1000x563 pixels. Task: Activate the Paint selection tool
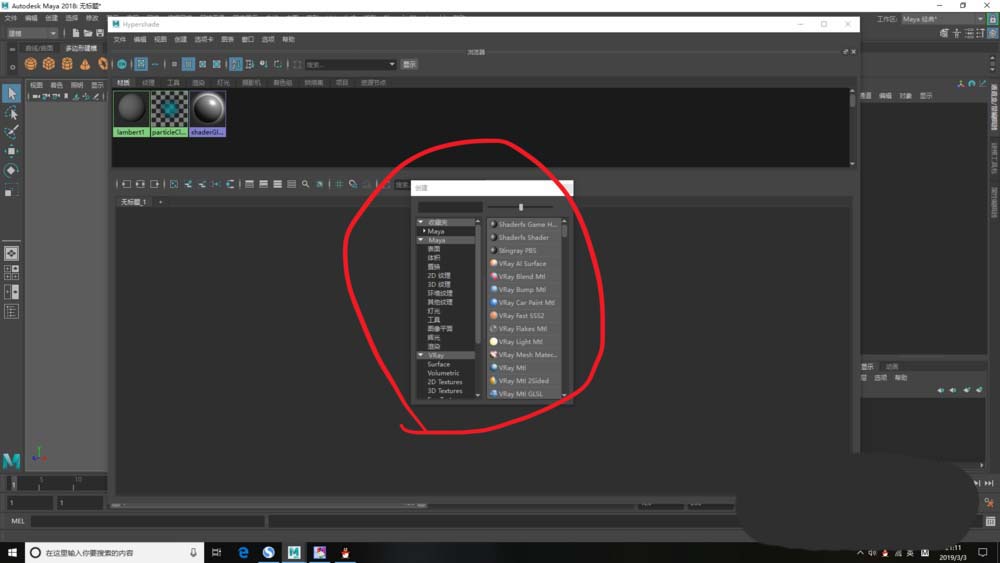[x=11, y=132]
